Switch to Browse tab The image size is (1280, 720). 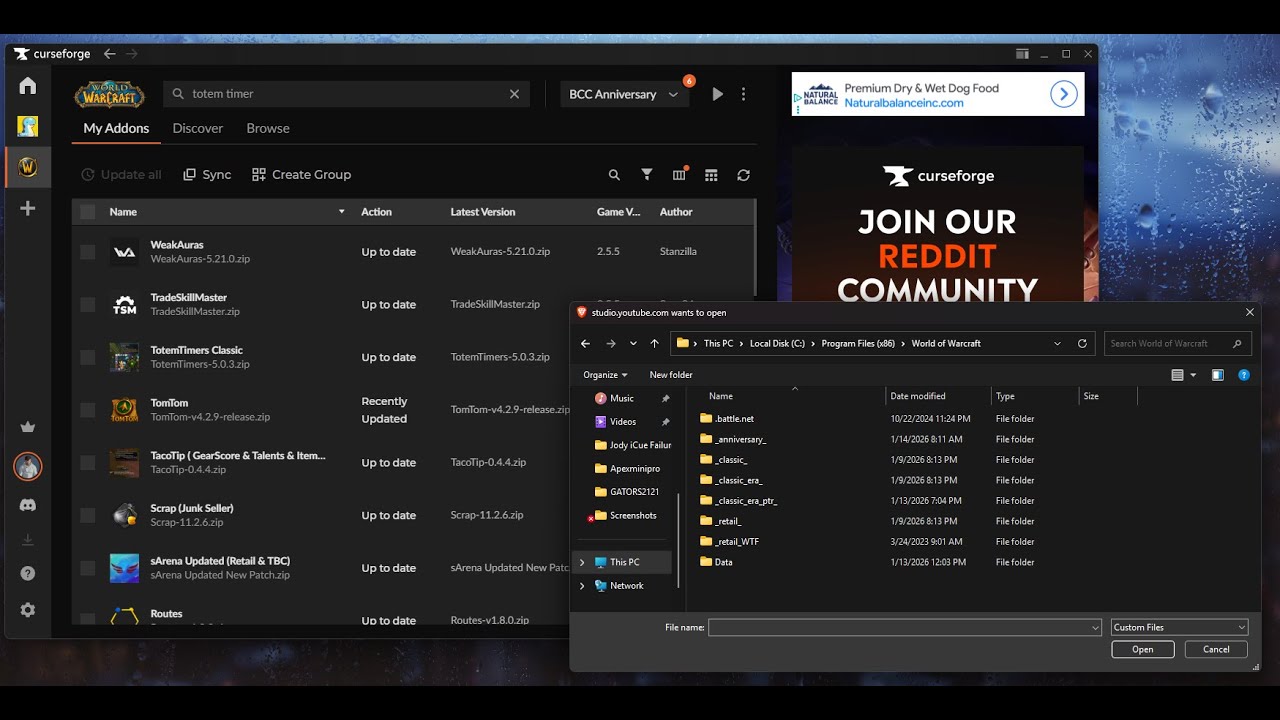coord(268,128)
